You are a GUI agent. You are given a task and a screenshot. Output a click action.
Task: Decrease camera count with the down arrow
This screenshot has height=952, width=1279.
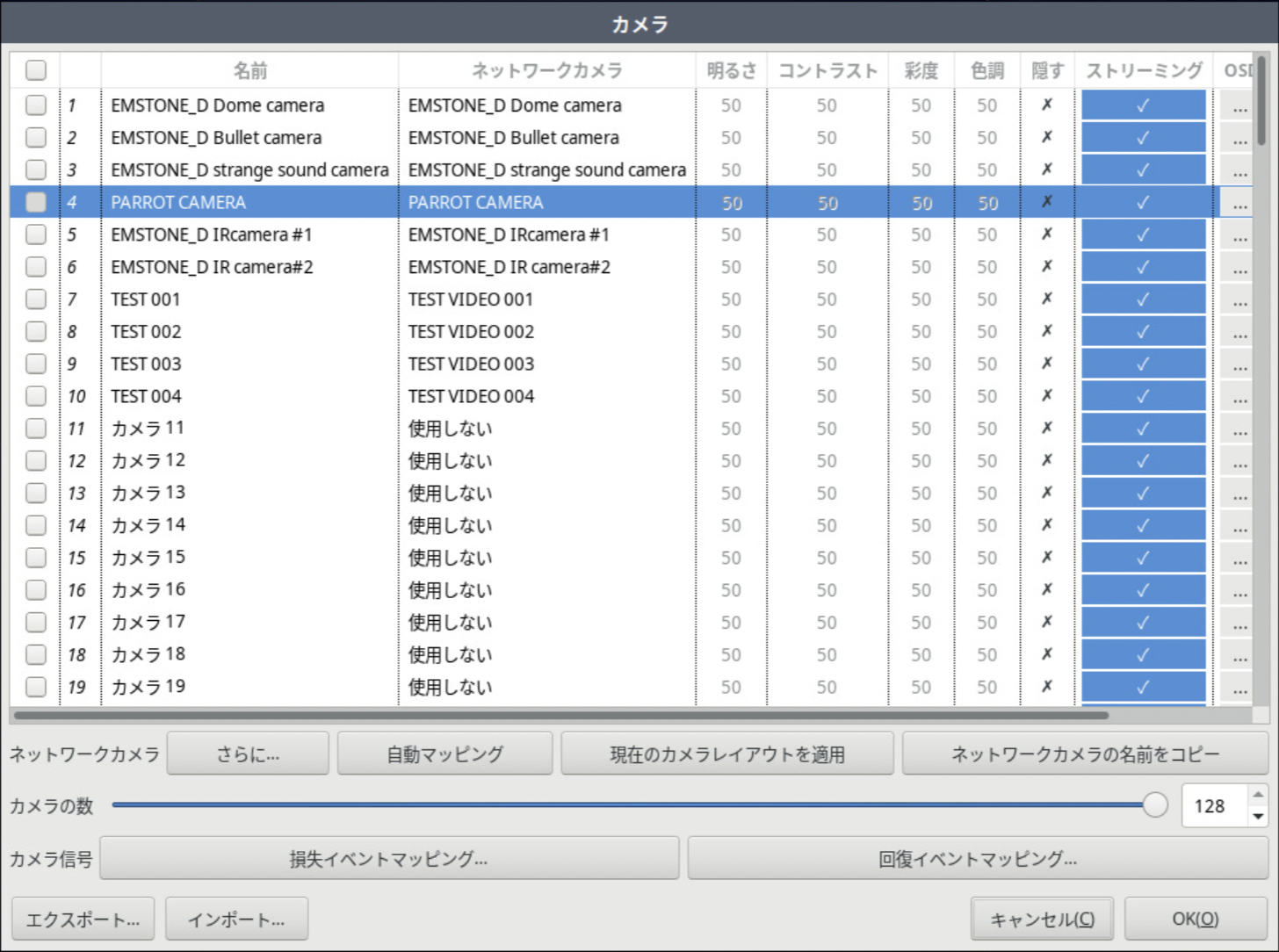[1258, 816]
